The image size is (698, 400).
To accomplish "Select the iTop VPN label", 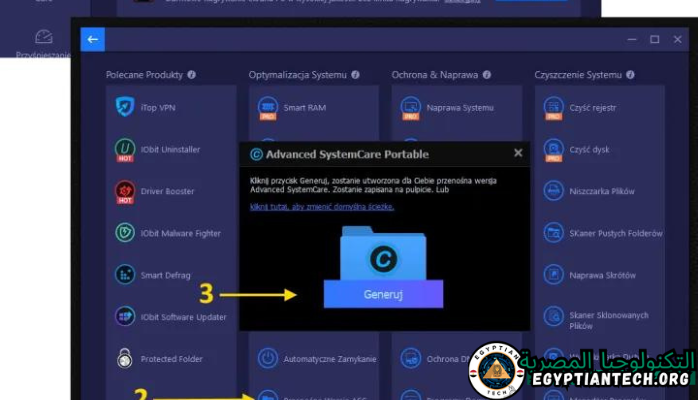I will (x=158, y=108).
